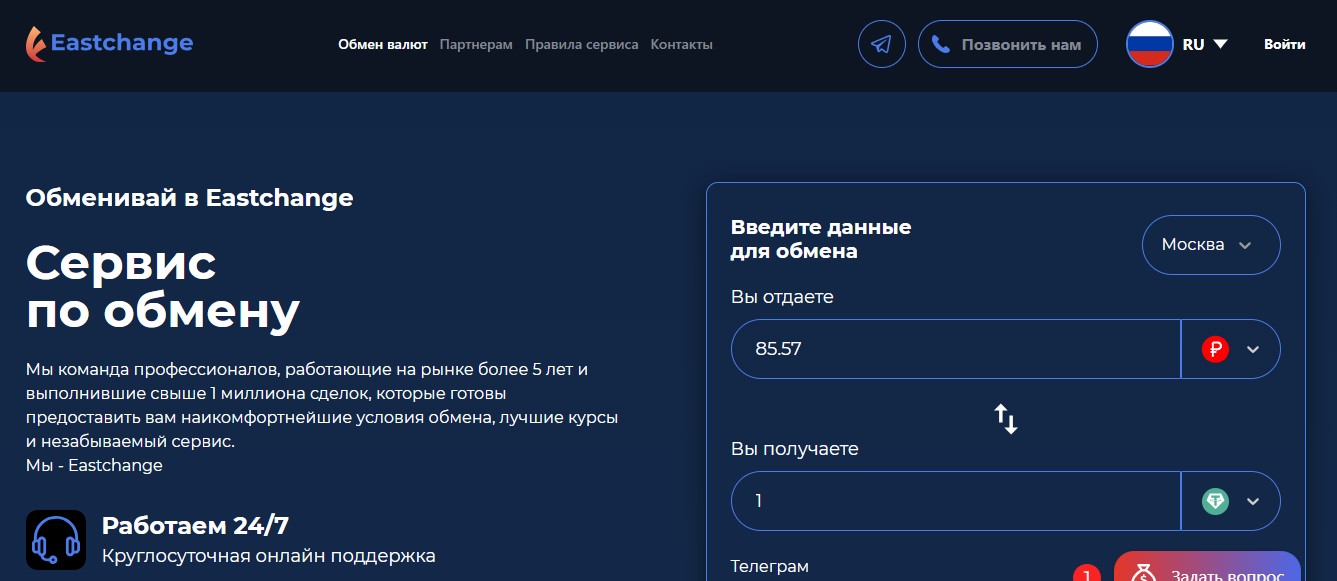The image size is (1337, 581).
Task: Click the Введите данные для обмена heading
Action: click(x=821, y=239)
